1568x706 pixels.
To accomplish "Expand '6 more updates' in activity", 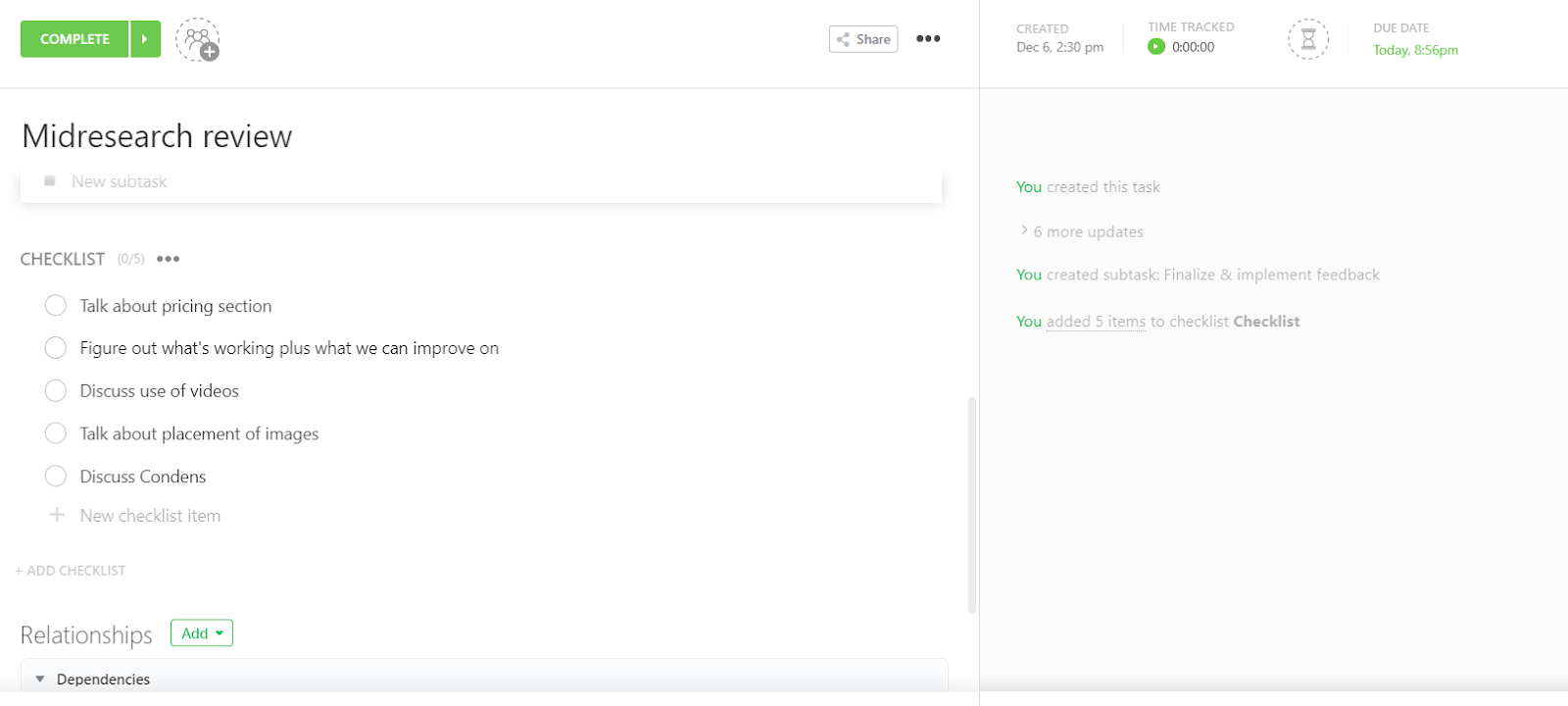I will click(x=1087, y=231).
